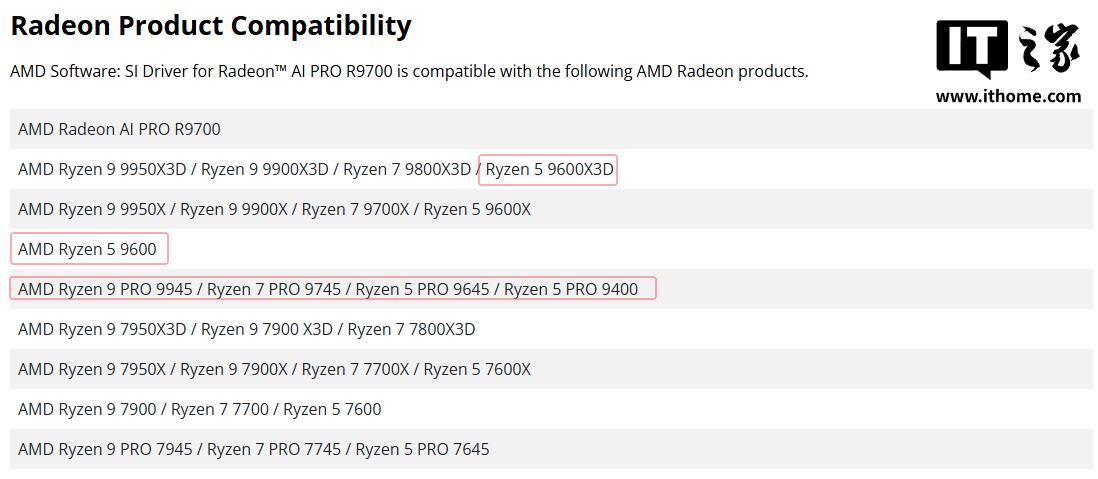
Task: Select the Ryzen 9 PRO 9945 entry
Action: (125, 289)
